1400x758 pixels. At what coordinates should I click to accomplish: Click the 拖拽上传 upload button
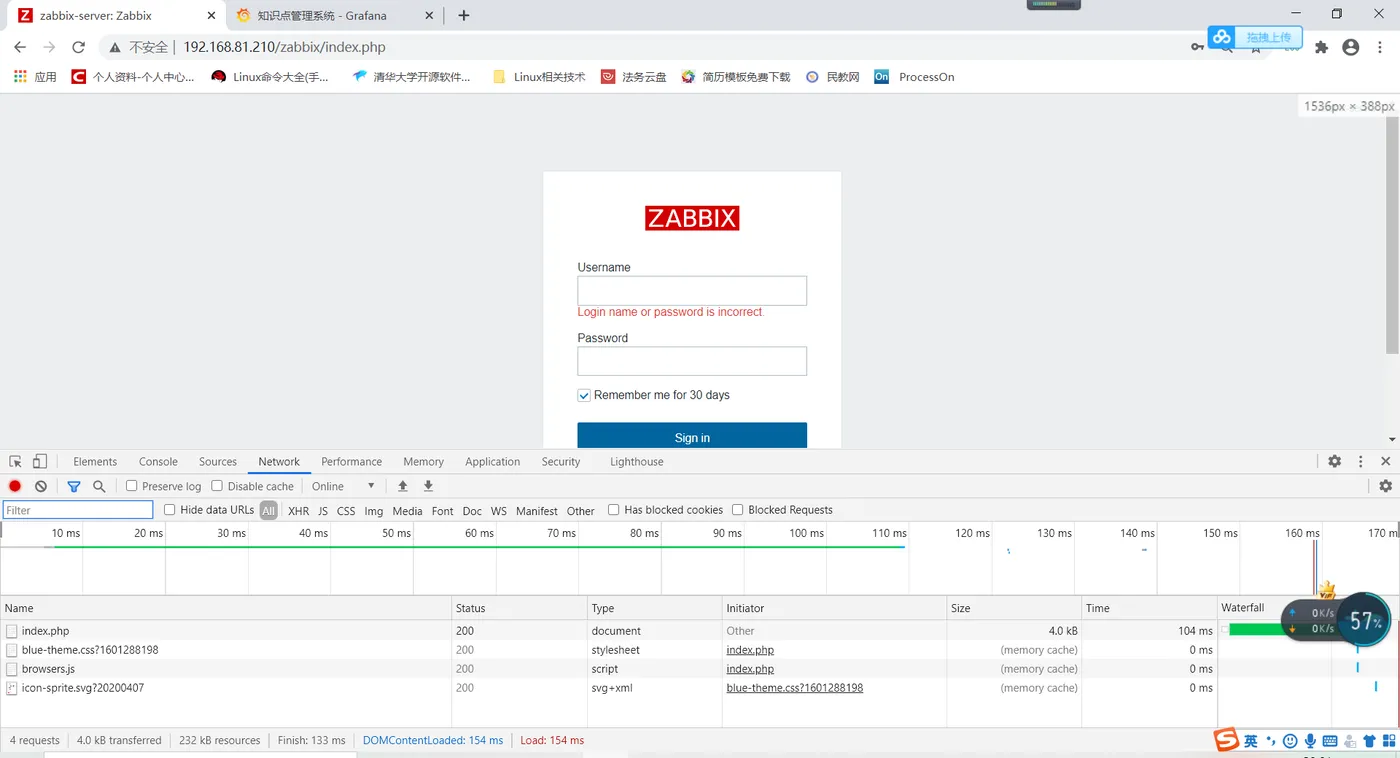[x=1255, y=37]
